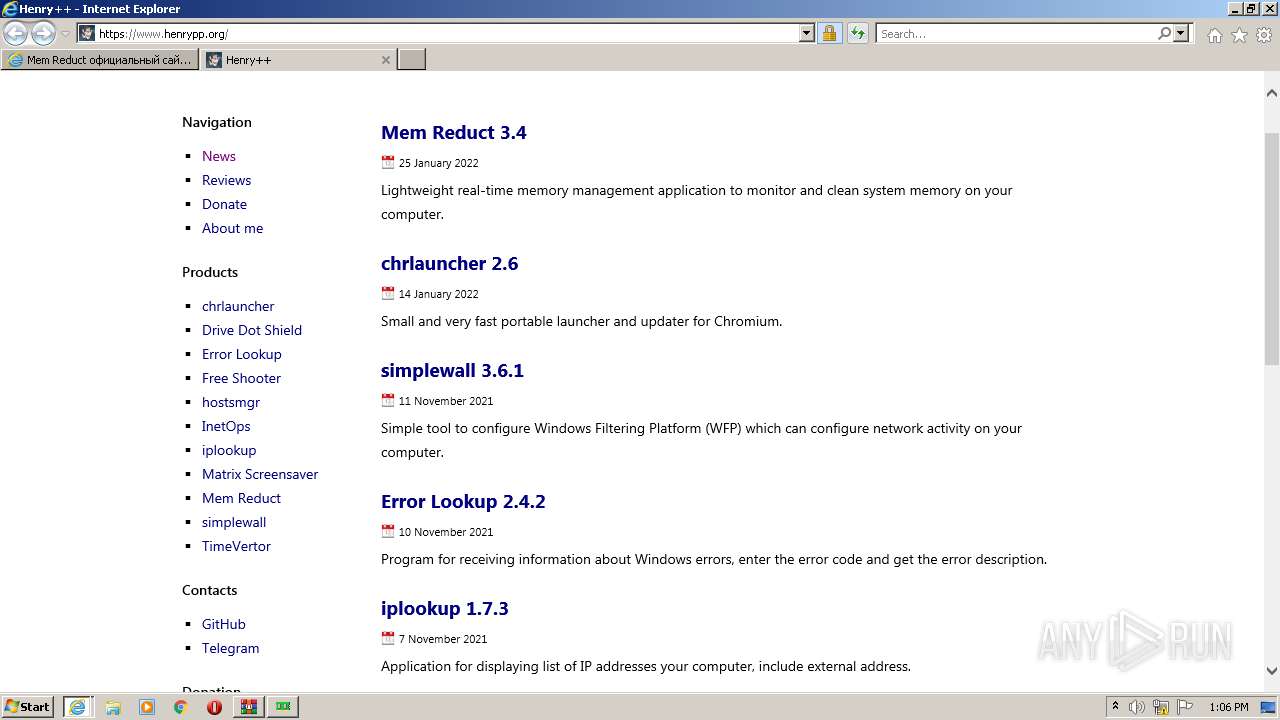
Task: Click Internet Explorer taskbar icon
Action: (77, 707)
